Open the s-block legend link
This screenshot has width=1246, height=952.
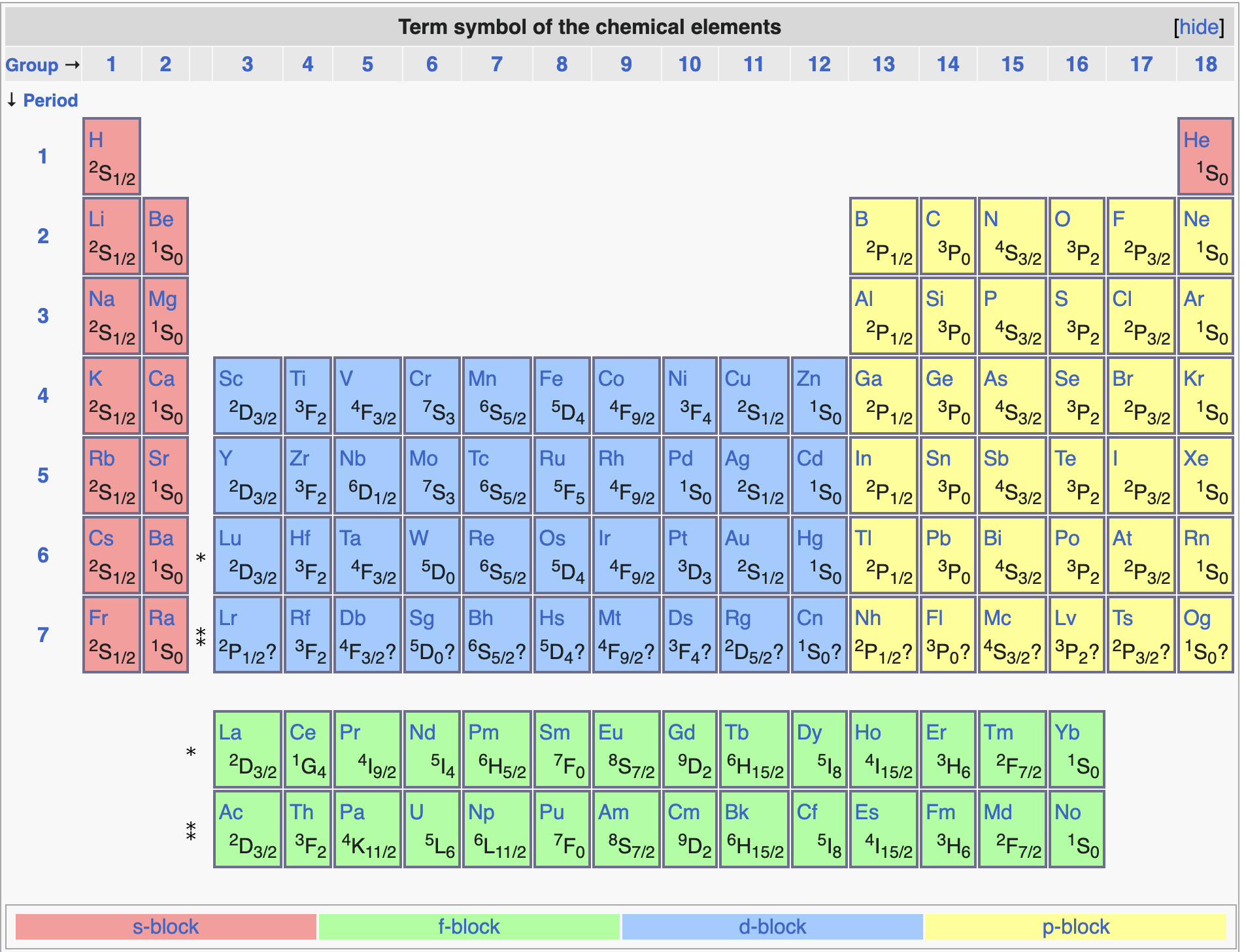165,926
